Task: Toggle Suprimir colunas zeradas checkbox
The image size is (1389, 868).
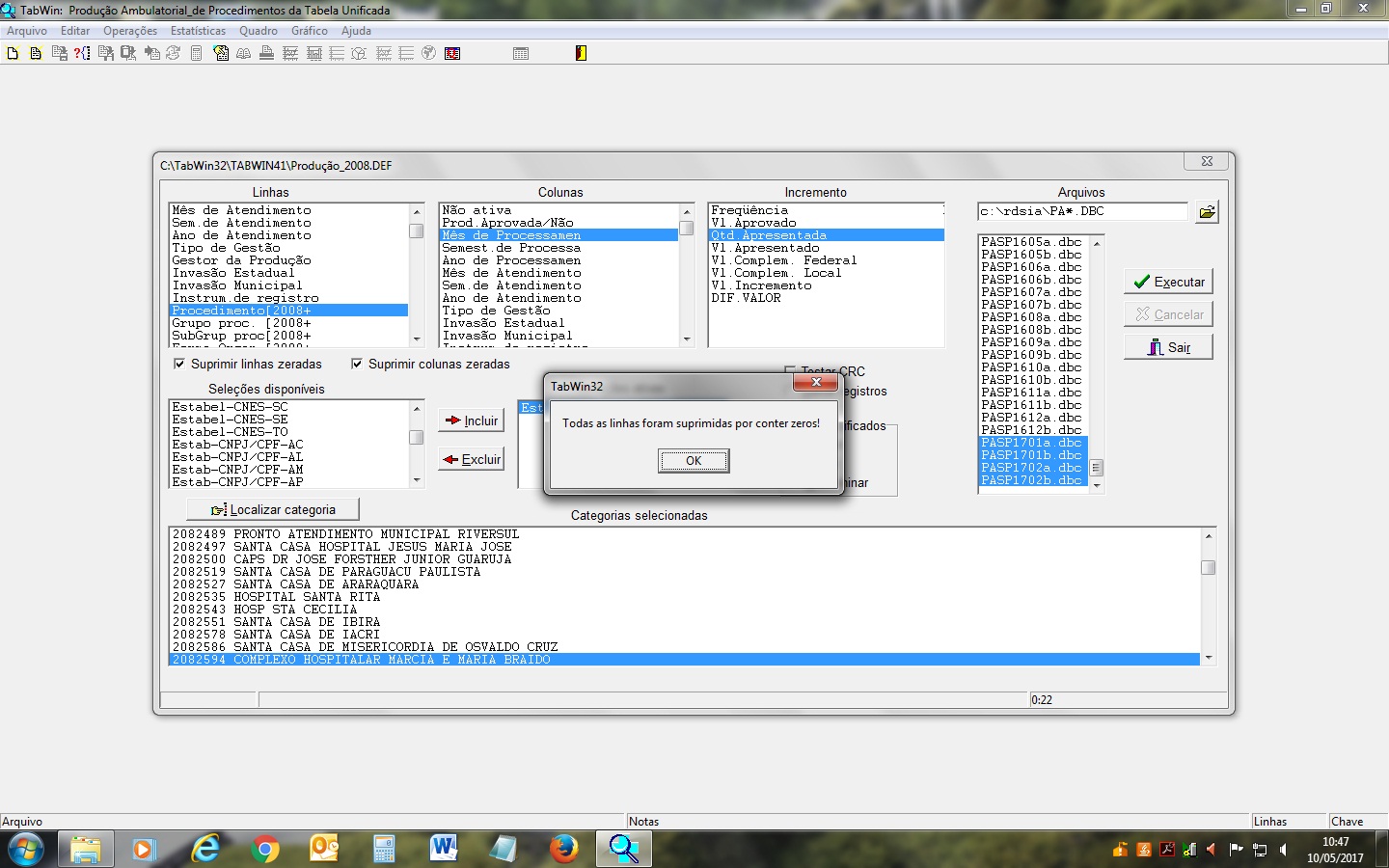Action: click(x=357, y=364)
